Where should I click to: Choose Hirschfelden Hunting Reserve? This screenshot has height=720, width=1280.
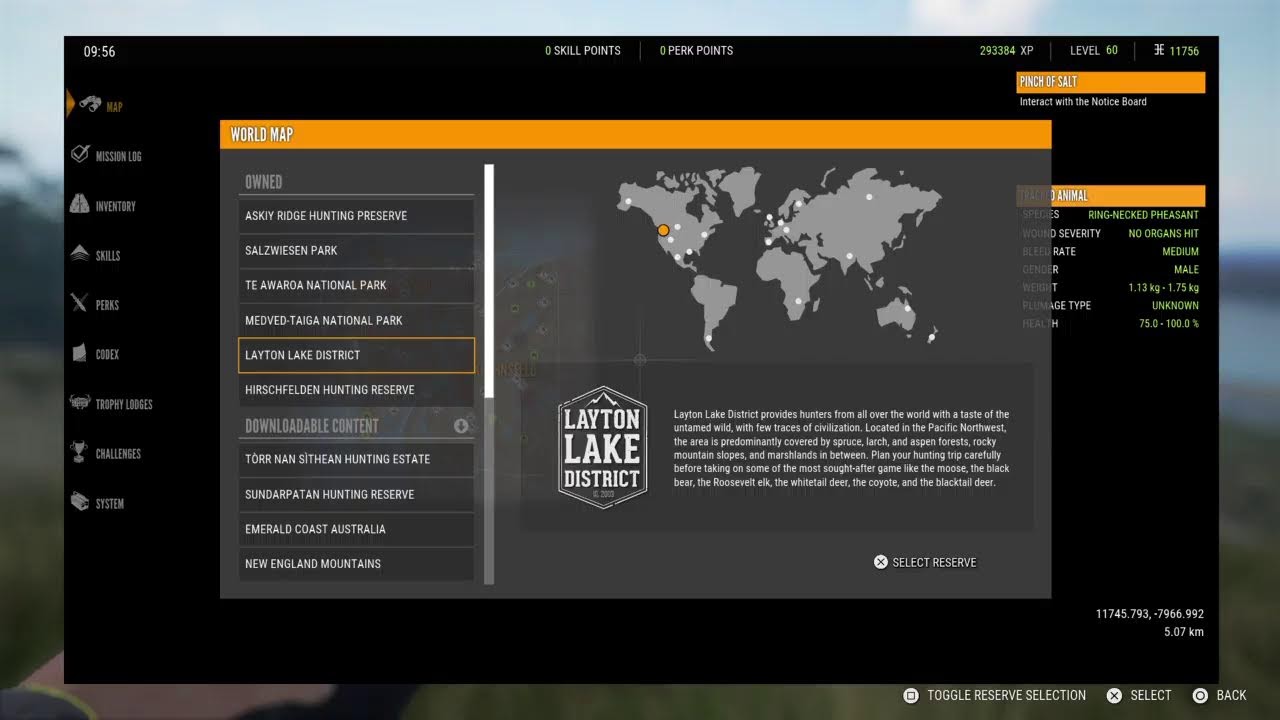click(356, 390)
